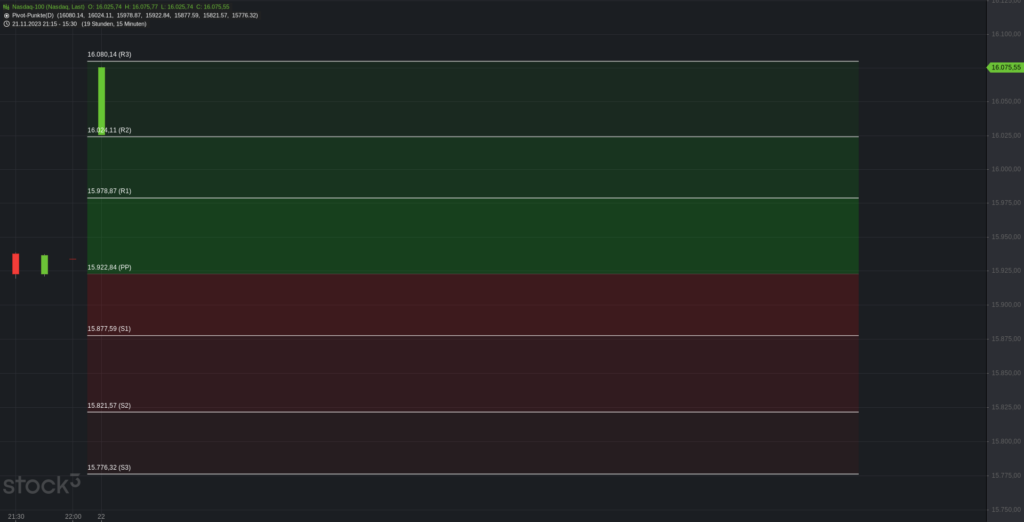The width and height of the screenshot is (1024, 522).
Task: Select the 15.978,87 (R1) pivot line label
Action: coord(109,191)
